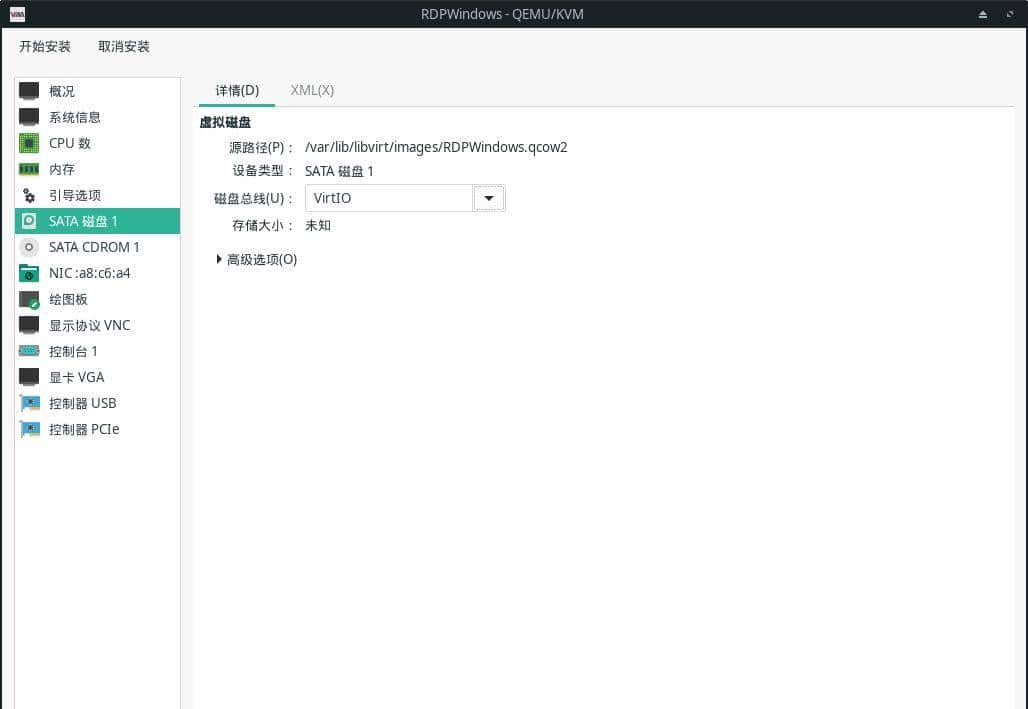Image resolution: width=1028 pixels, height=709 pixels.
Task: Click the 控制器 USB controller icon
Action: click(29, 403)
